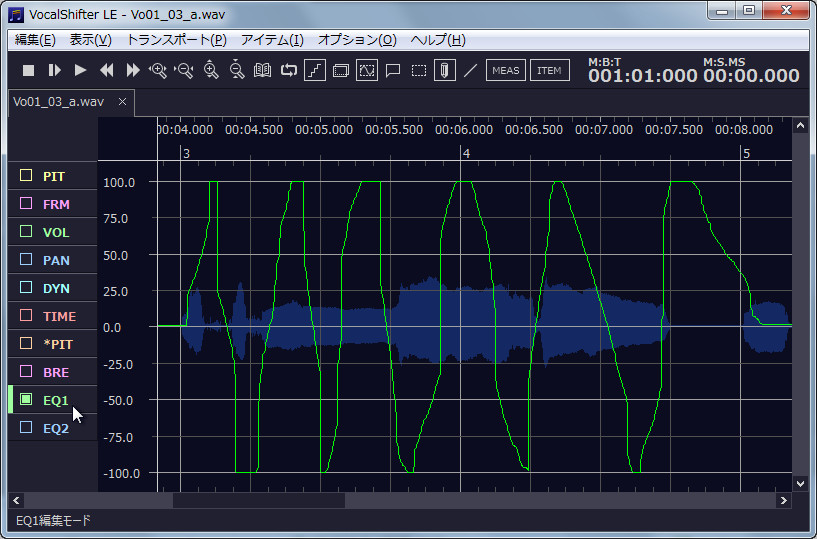817x539 pixels.
Task: Select the dashed rectangle selection tool
Action: pos(419,70)
